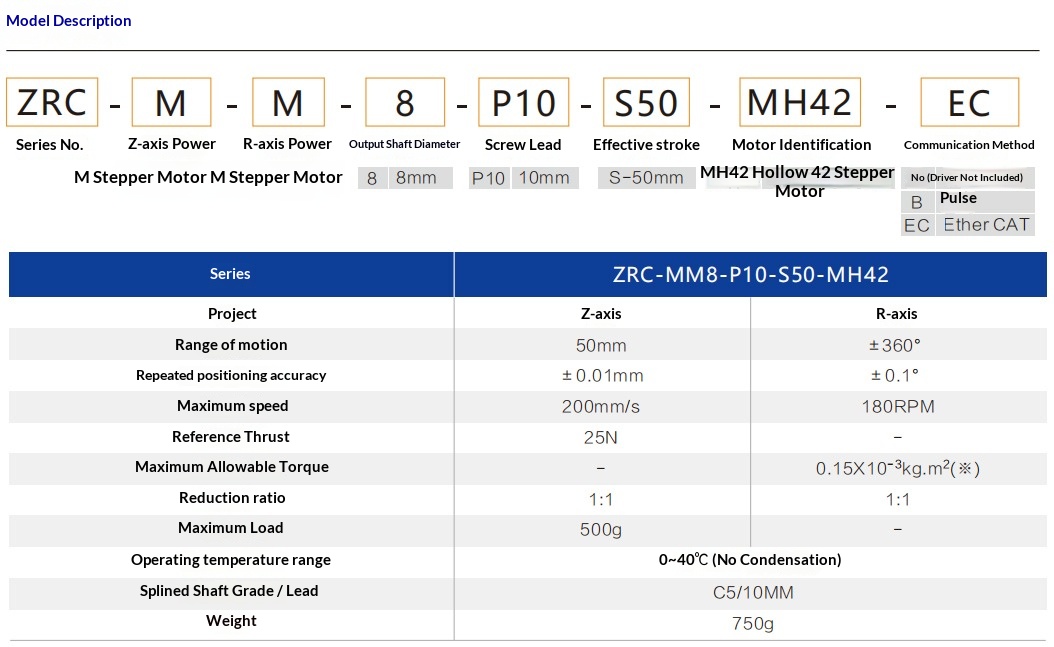Screen dimensions: 1054x647
Task: Click Repeated positioning accuracy label
Action: tap(231, 375)
